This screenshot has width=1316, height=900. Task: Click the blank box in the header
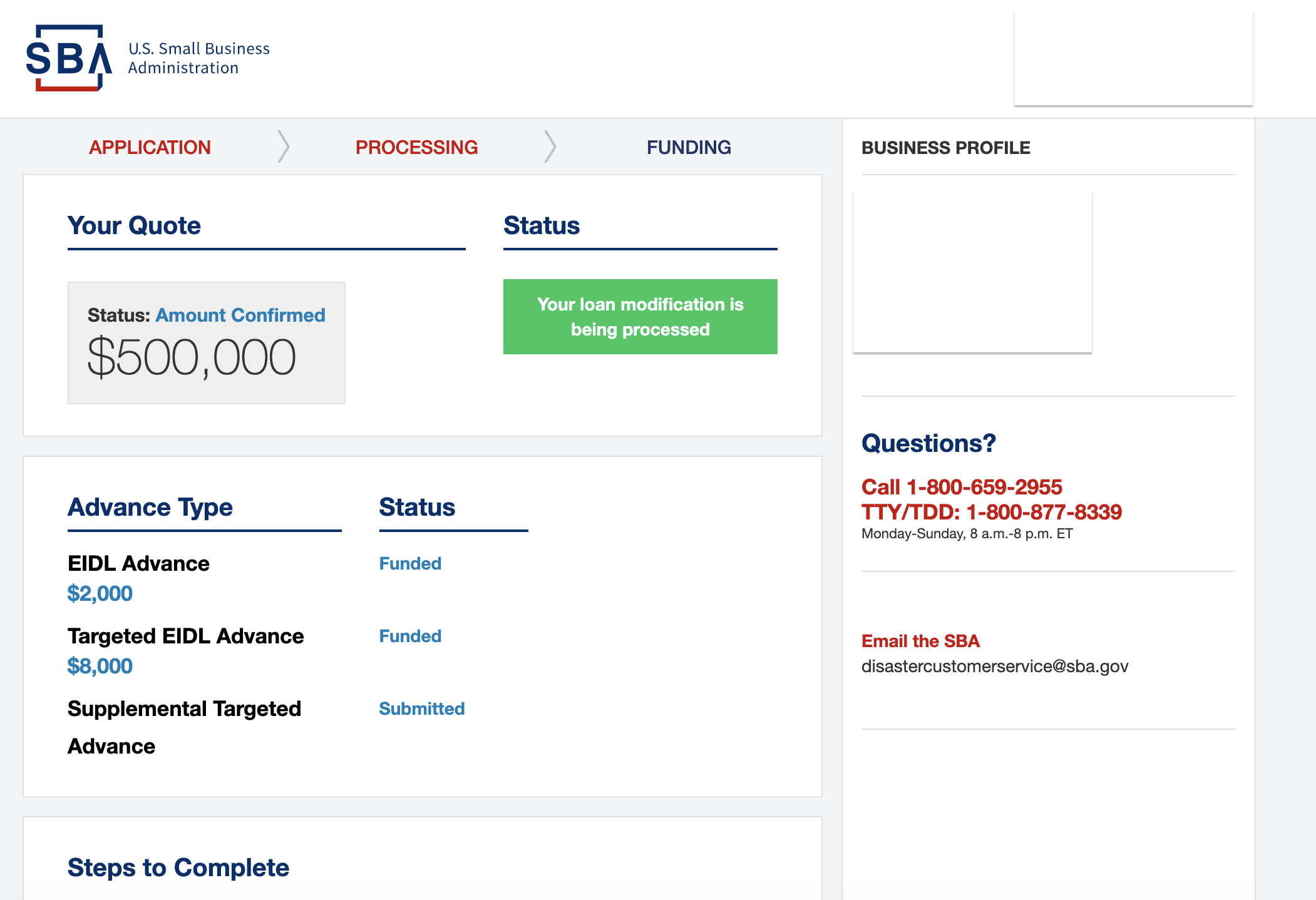coord(1133,59)
